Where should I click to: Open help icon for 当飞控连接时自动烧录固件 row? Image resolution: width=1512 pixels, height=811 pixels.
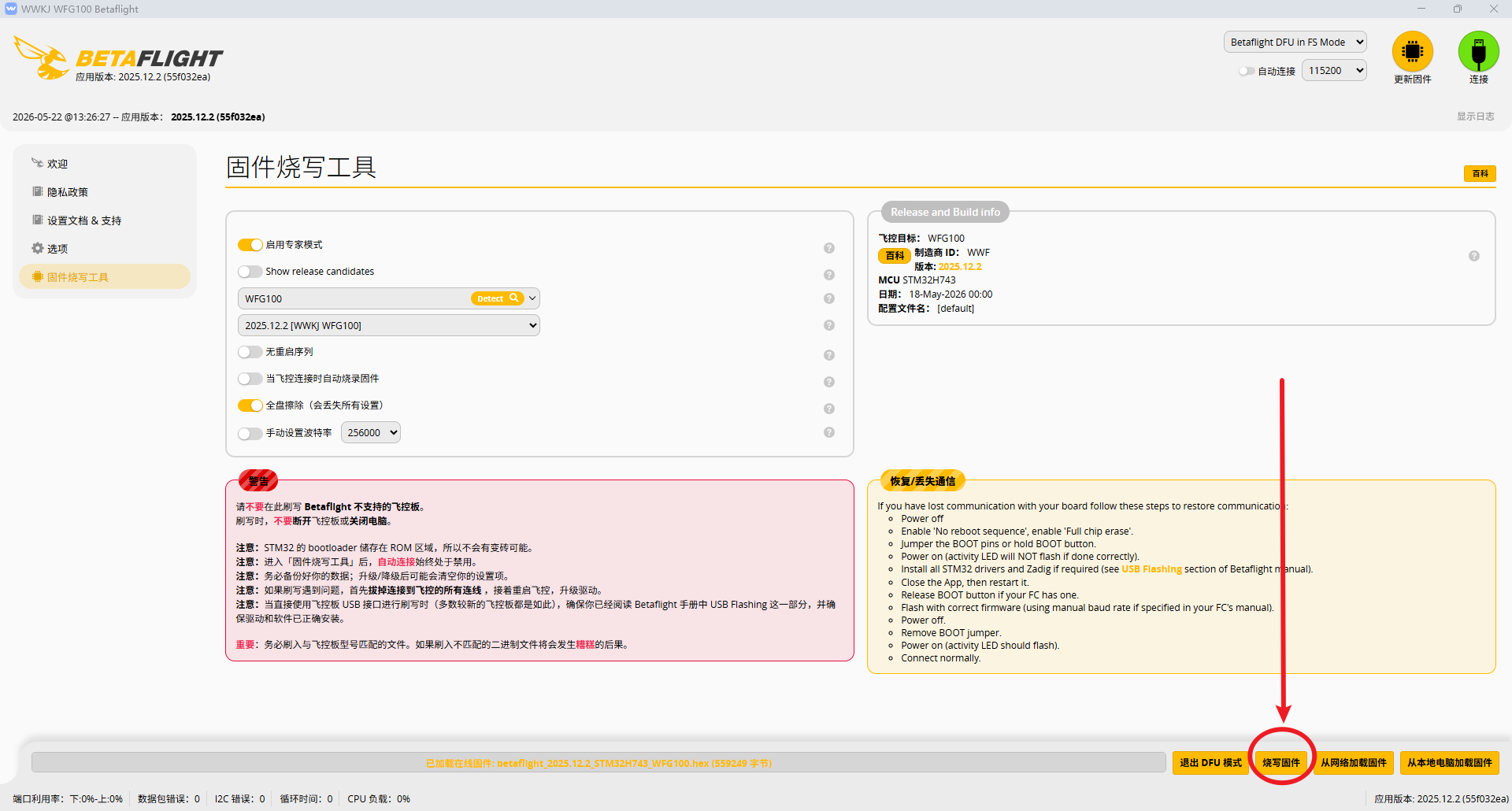[829, 382]
